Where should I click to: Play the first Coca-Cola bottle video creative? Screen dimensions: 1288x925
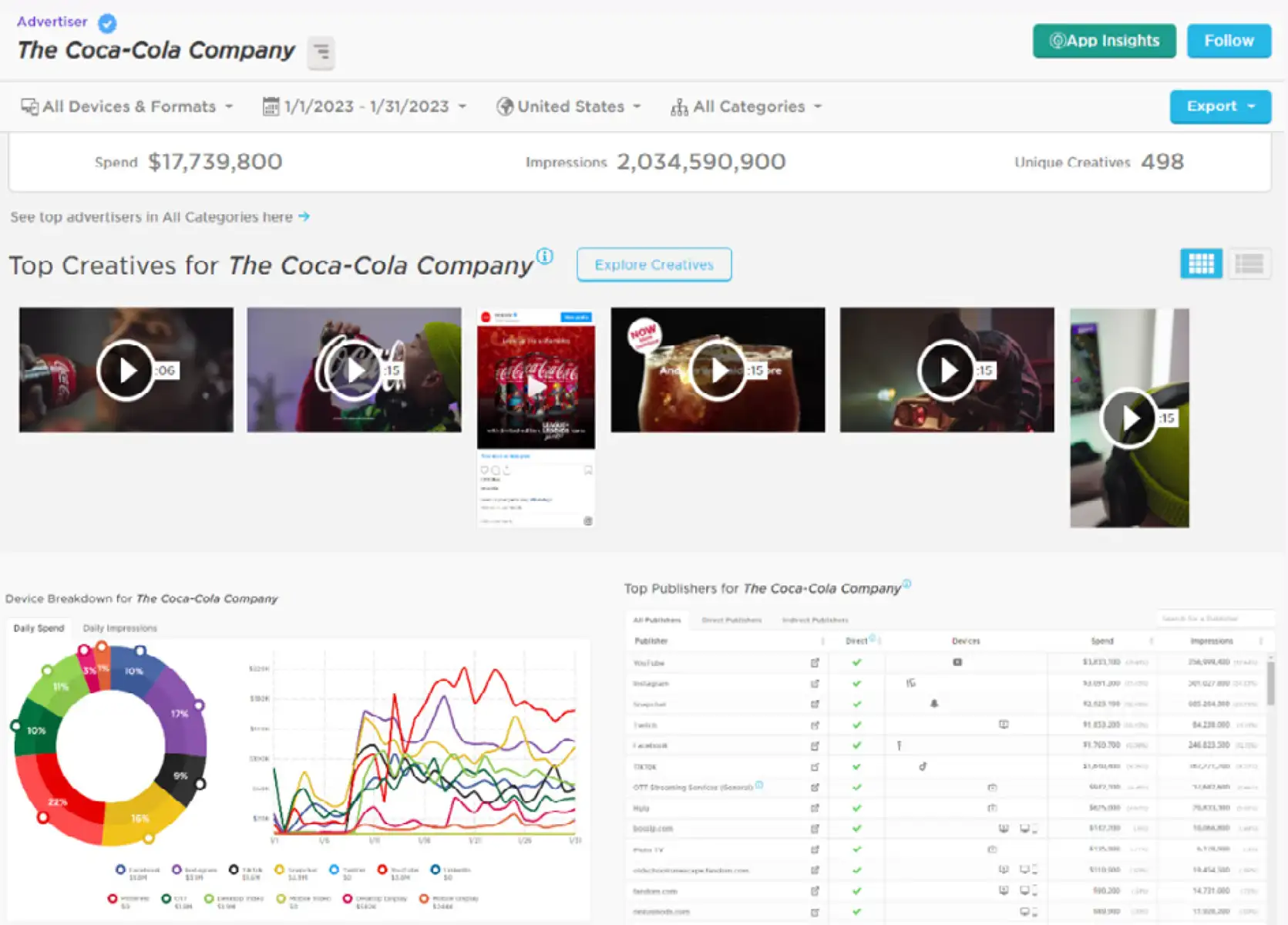point(126,370)
